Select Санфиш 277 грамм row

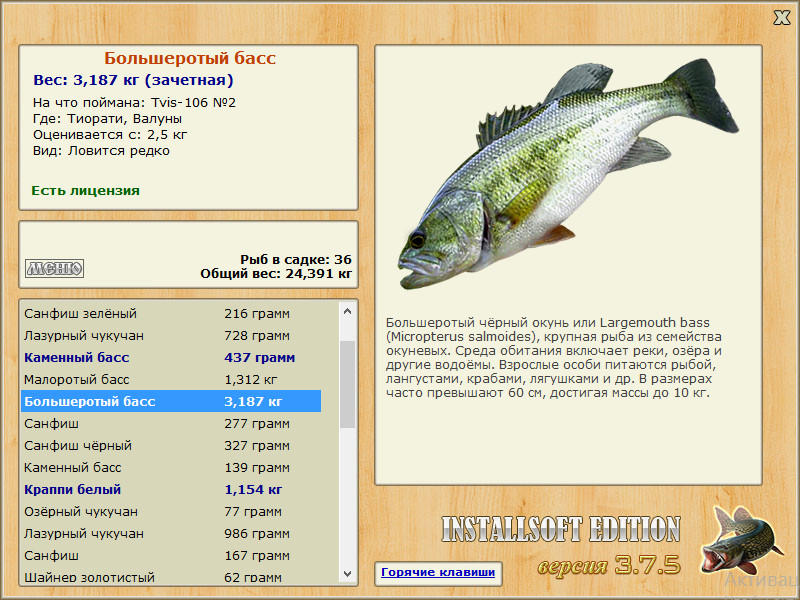point(171,423)
